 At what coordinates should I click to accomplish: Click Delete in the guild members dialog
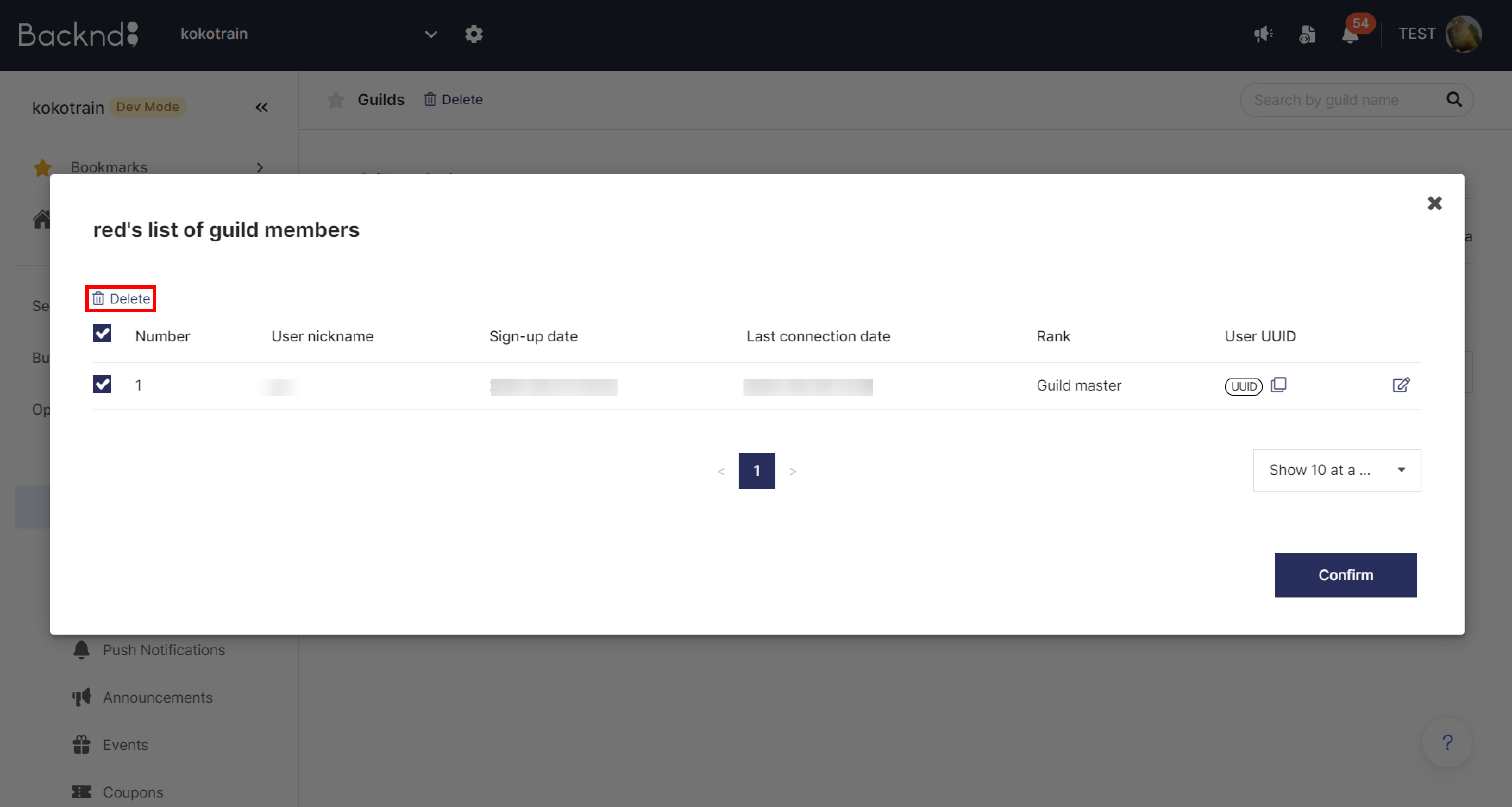click(121, 299)
